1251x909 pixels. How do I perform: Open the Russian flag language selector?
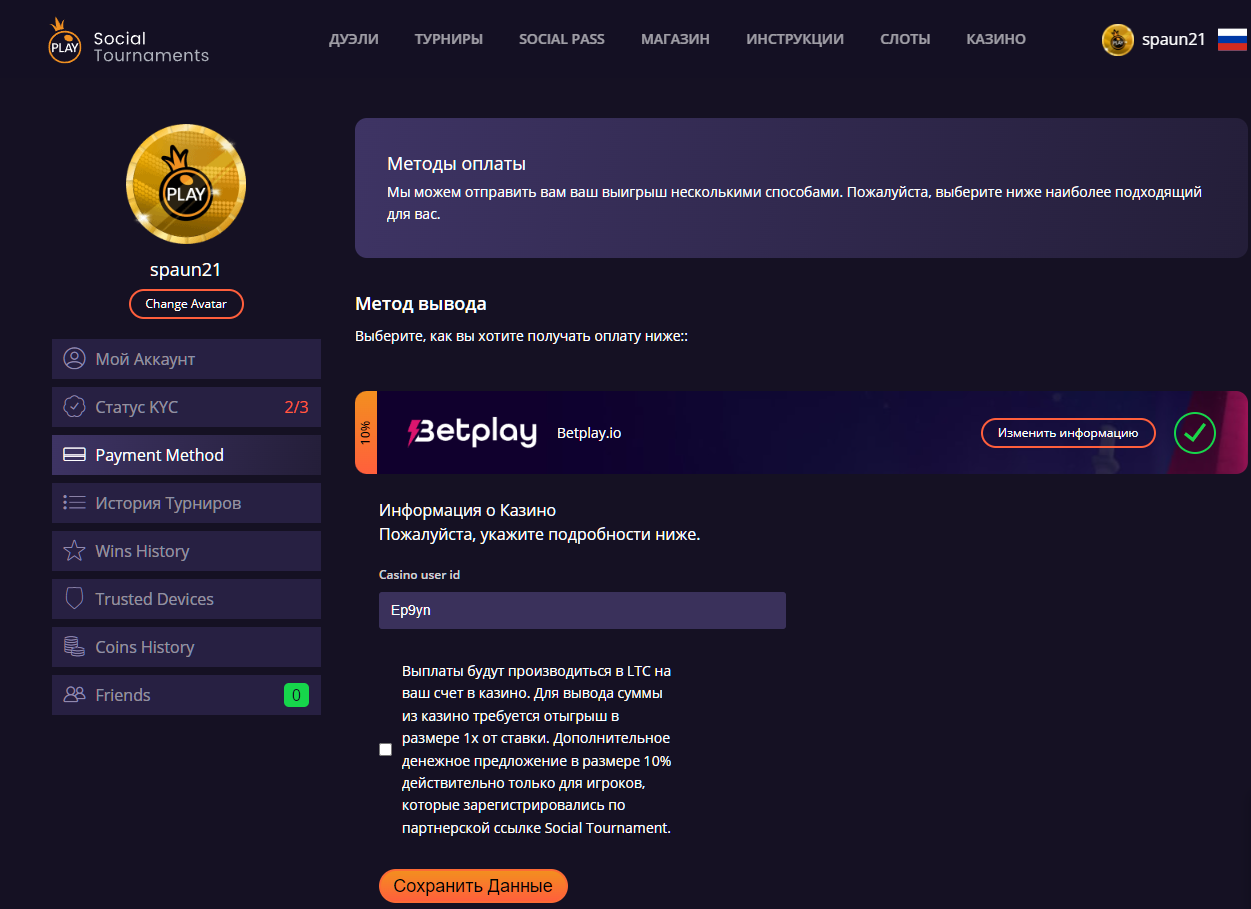pos(1232,40)
